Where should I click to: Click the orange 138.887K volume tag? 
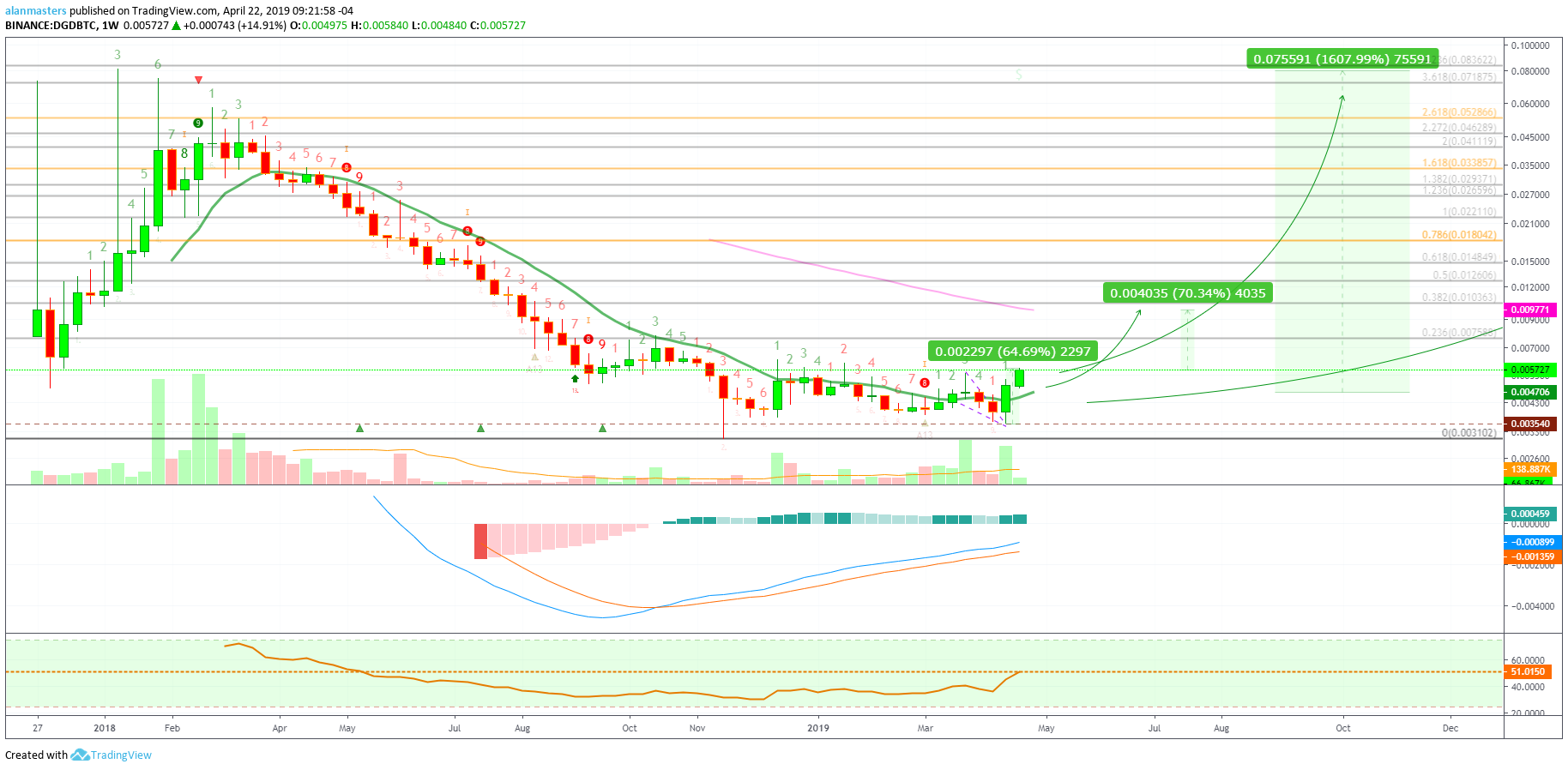point(1529,469)
